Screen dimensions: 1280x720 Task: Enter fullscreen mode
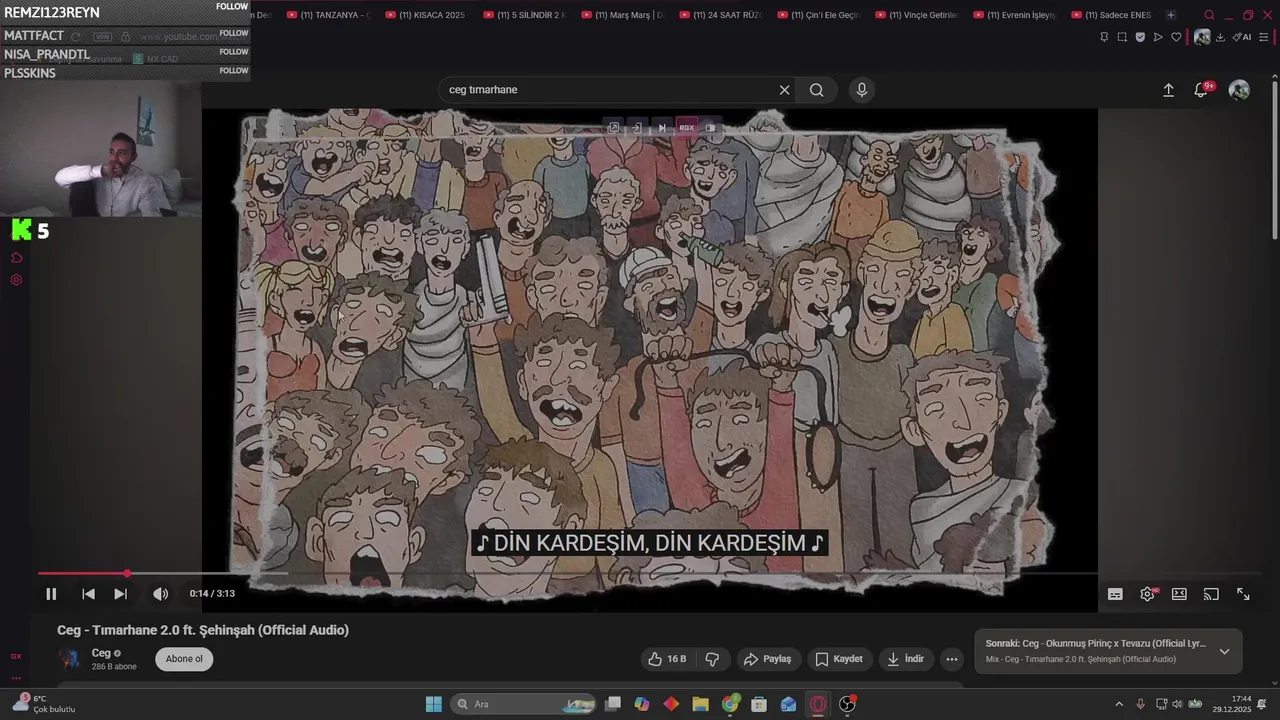point(1243,594)
